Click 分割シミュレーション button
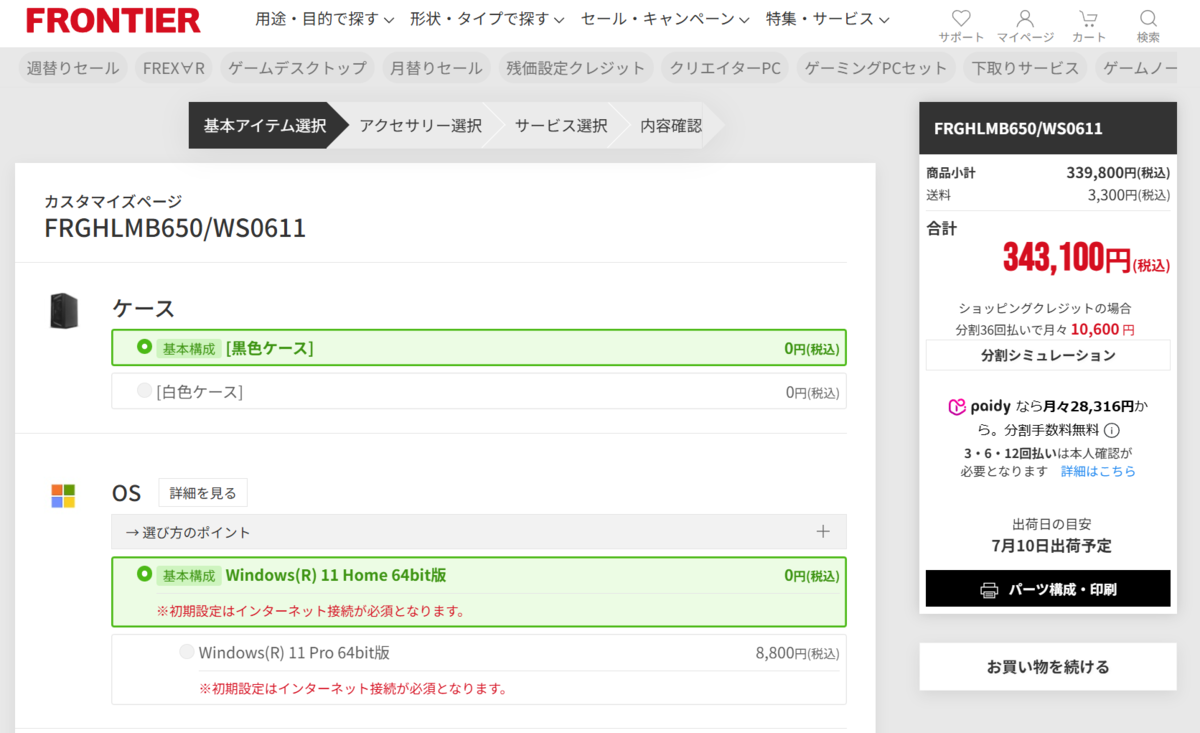 [1048, 355]
